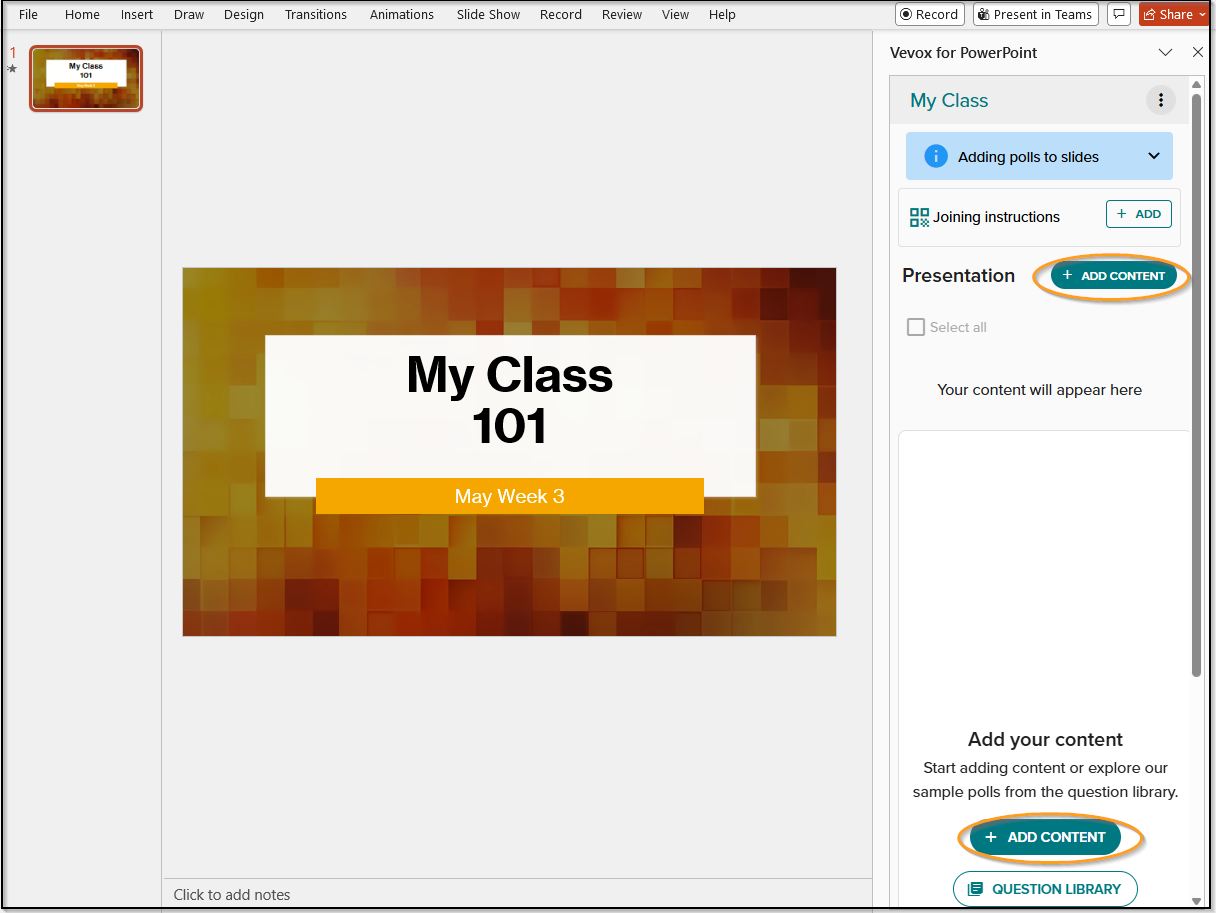Open the Vevox pane options chevron

coord(1165,52)
